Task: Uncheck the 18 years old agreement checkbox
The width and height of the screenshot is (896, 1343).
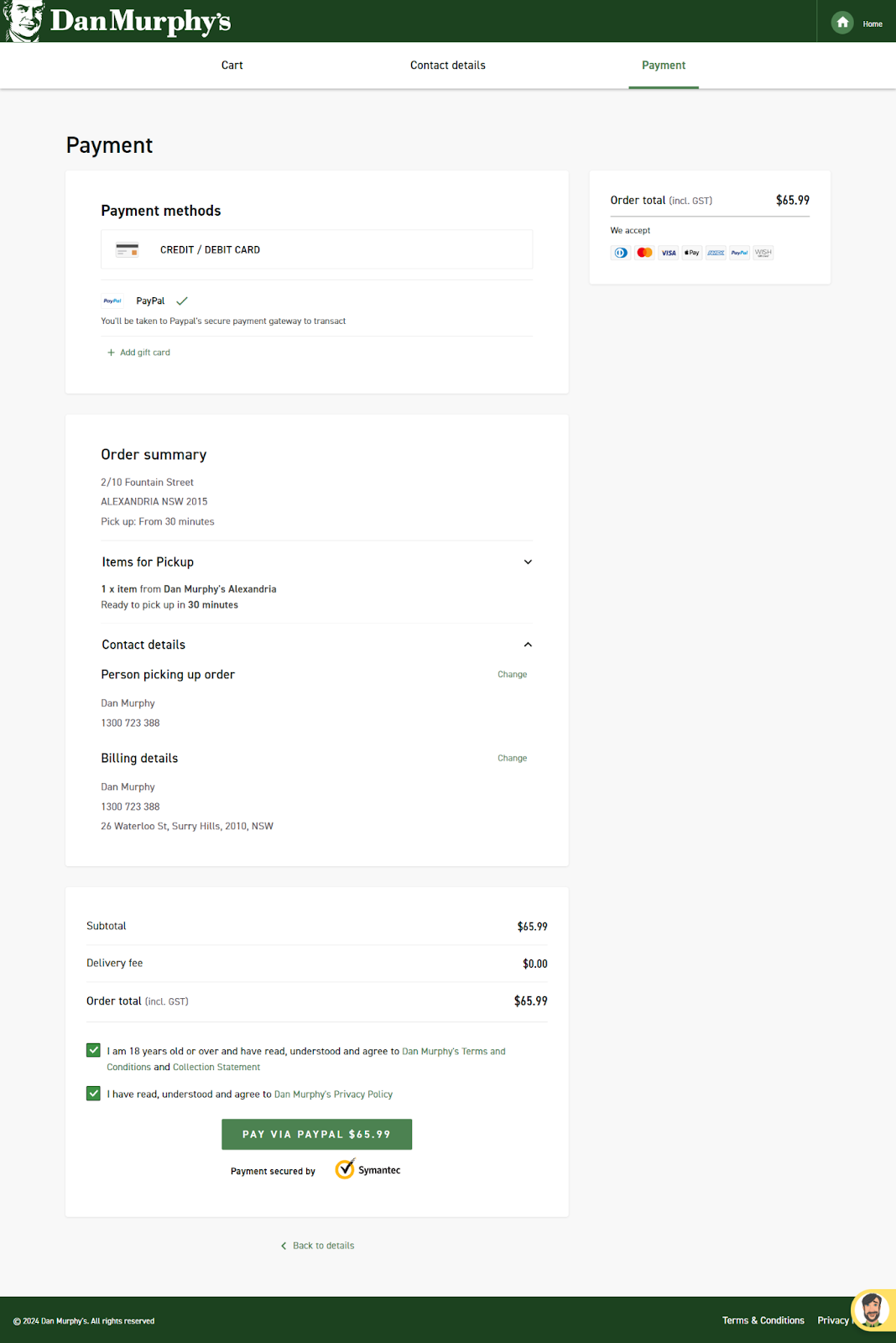Action: [x=93, y=1050]
